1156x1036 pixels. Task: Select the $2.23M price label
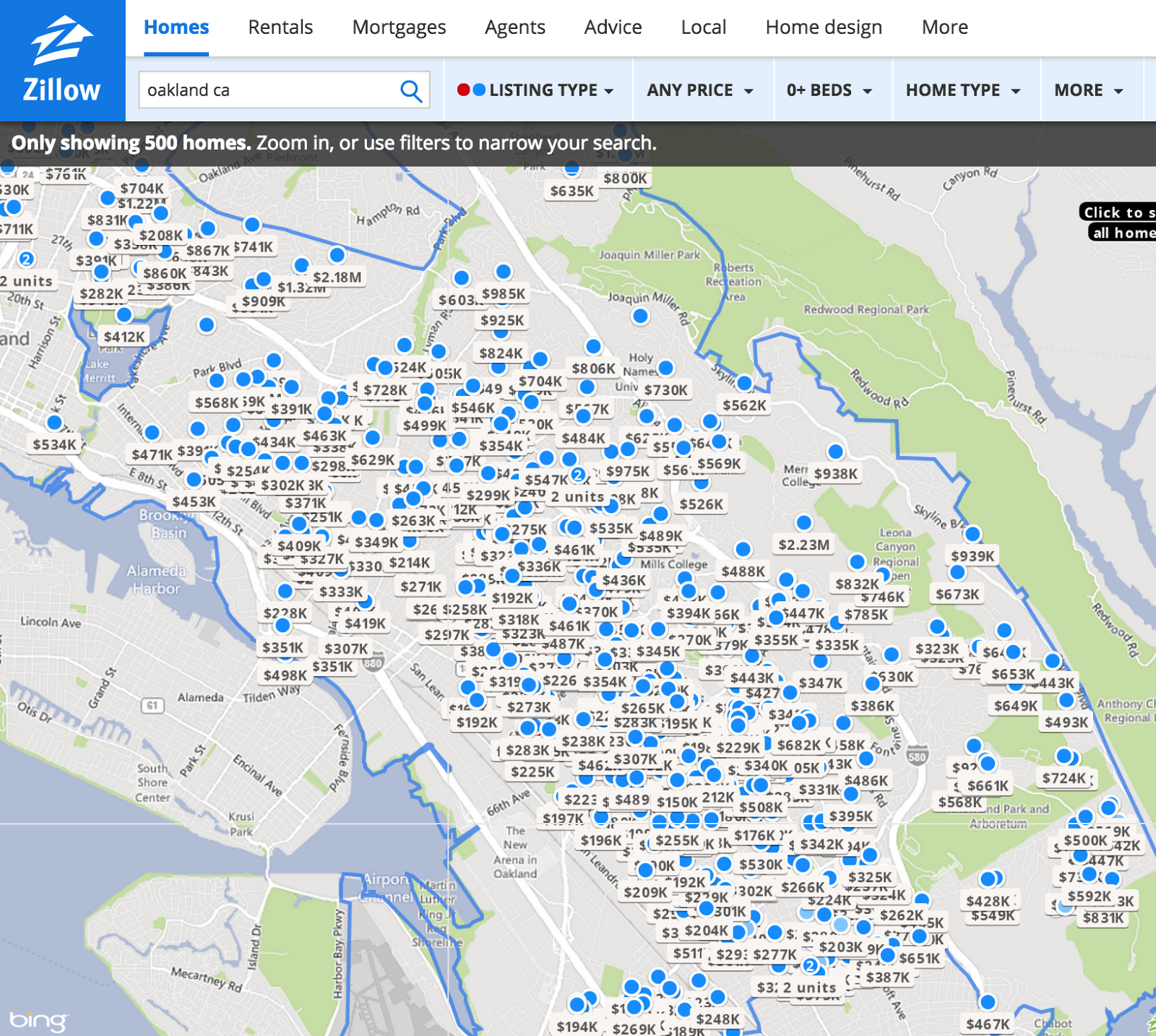coord(804,545)
